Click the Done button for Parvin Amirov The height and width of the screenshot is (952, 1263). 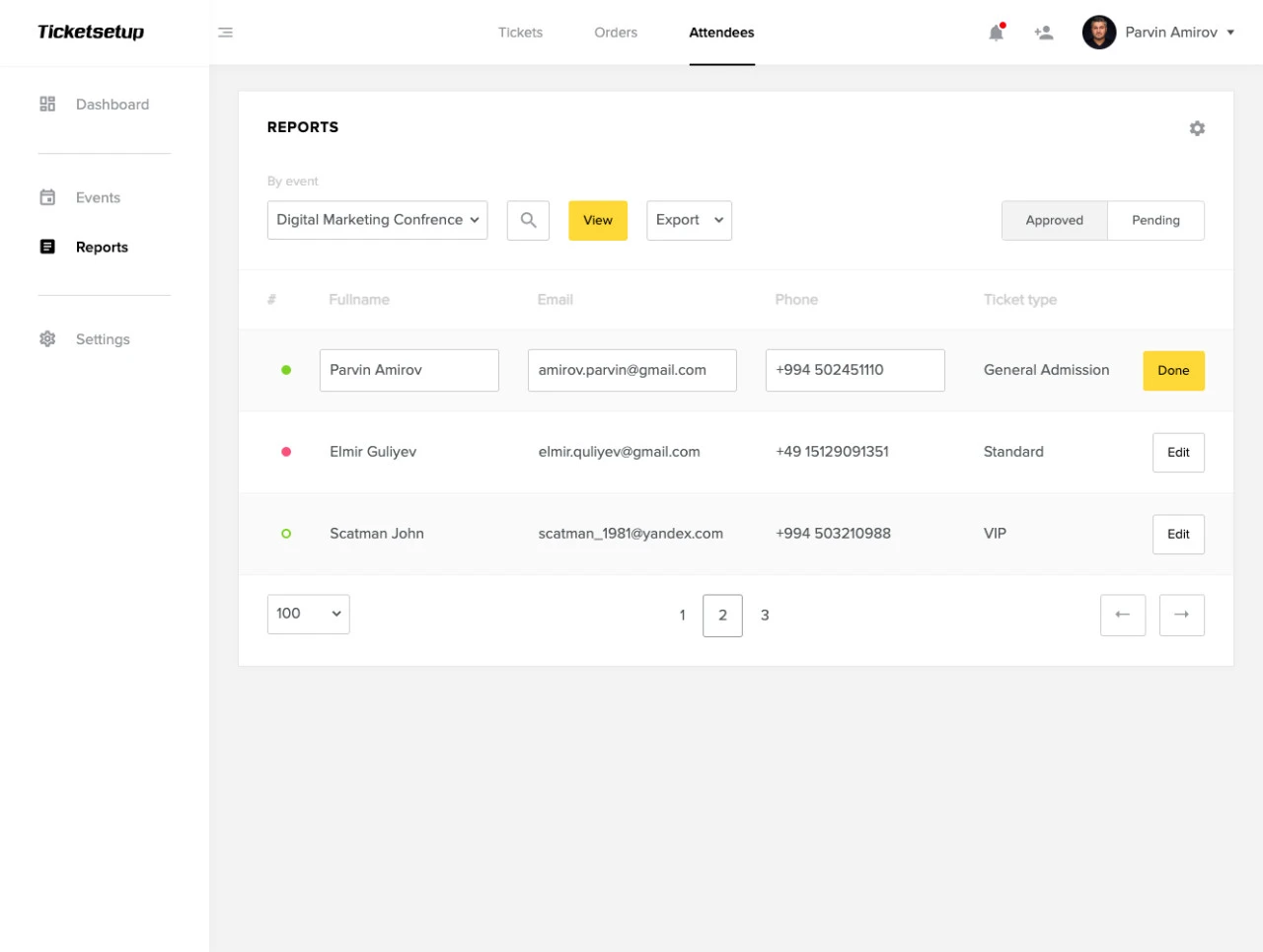point(1173,370)
